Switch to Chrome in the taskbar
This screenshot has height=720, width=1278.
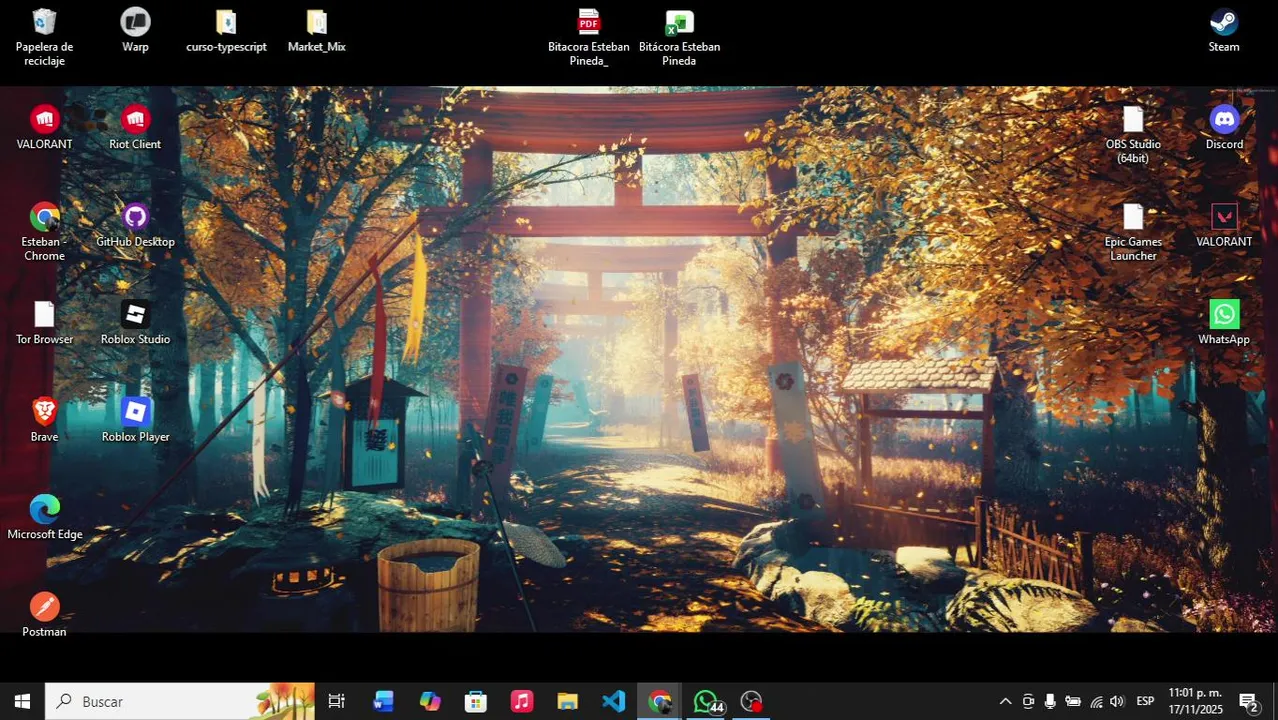click(x=660, y=701)
